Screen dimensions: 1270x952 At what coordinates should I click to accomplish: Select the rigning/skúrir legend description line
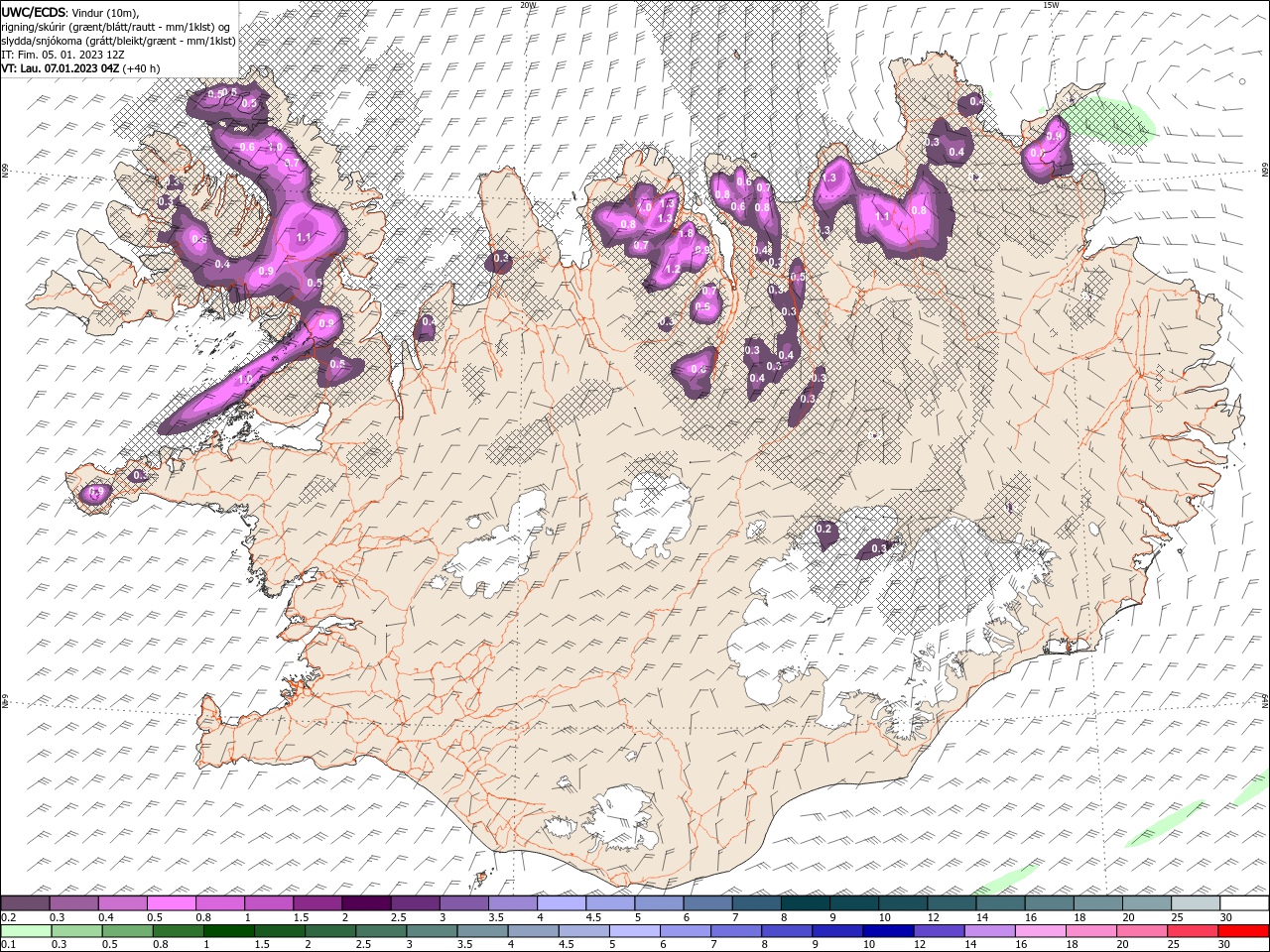117,27
